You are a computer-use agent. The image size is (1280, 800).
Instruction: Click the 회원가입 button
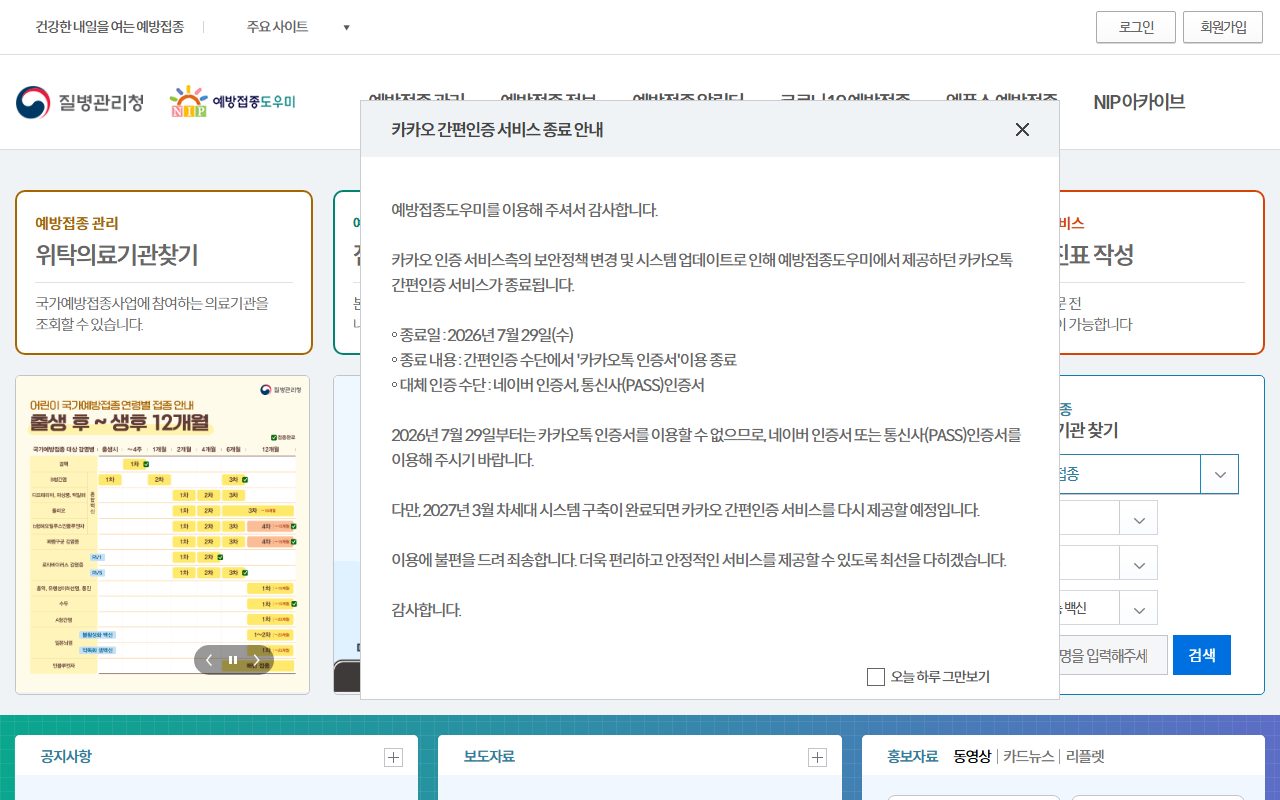point(1223,27)
